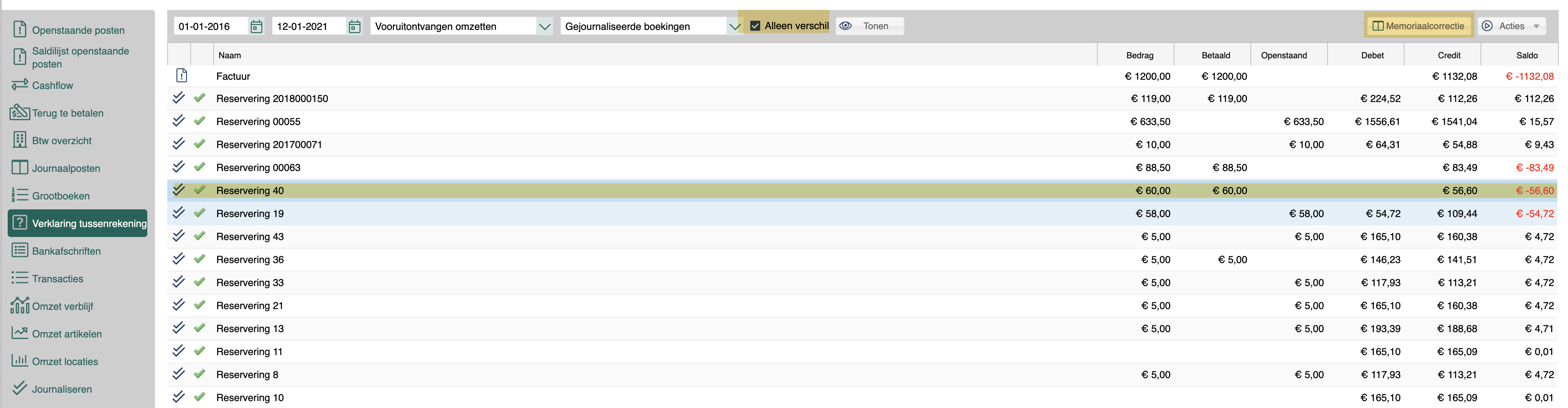Screen dimensions: 1568x408
Task: Click the Memoriaalcorrectie button
Action: (x=1418, y=26)
